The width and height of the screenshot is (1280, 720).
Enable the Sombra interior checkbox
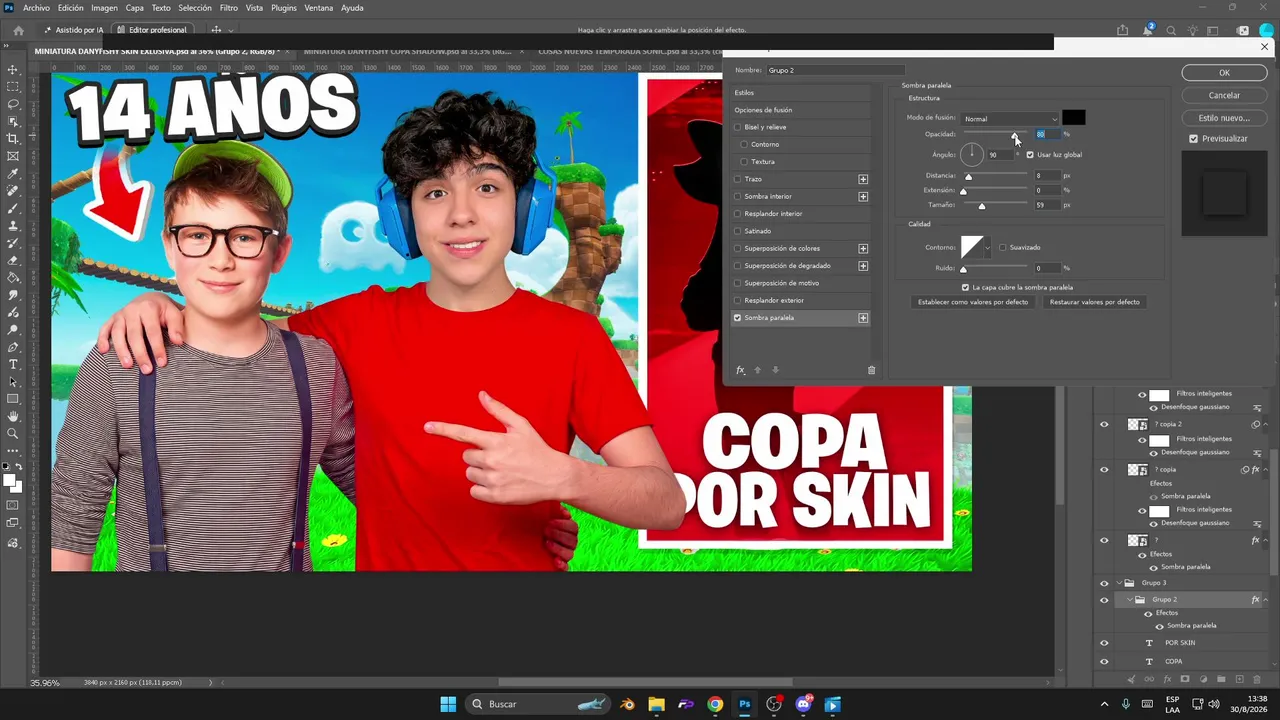[x=738, y=196]
